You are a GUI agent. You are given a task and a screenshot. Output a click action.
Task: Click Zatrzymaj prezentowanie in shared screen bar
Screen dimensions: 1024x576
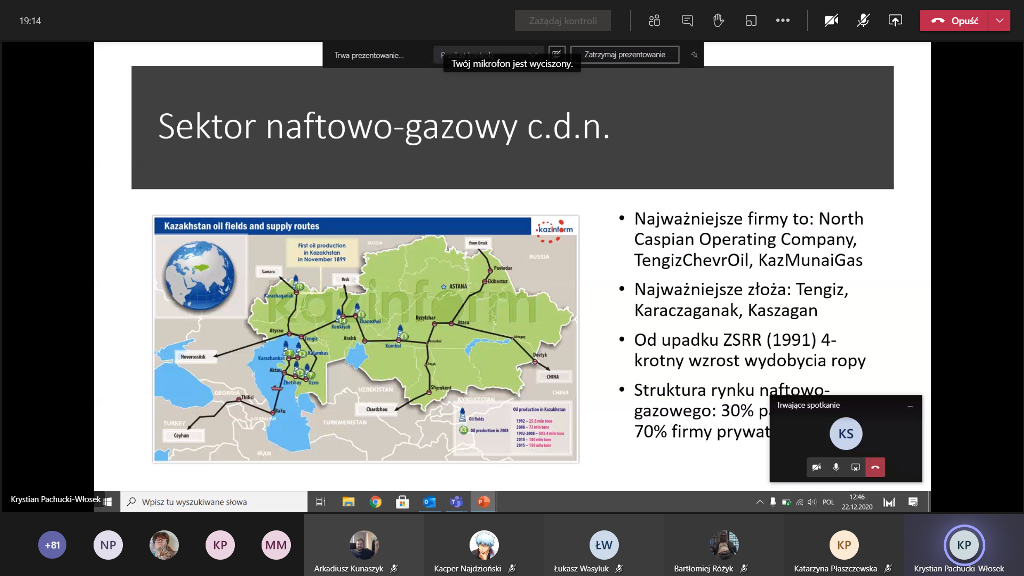pos(624,55)
